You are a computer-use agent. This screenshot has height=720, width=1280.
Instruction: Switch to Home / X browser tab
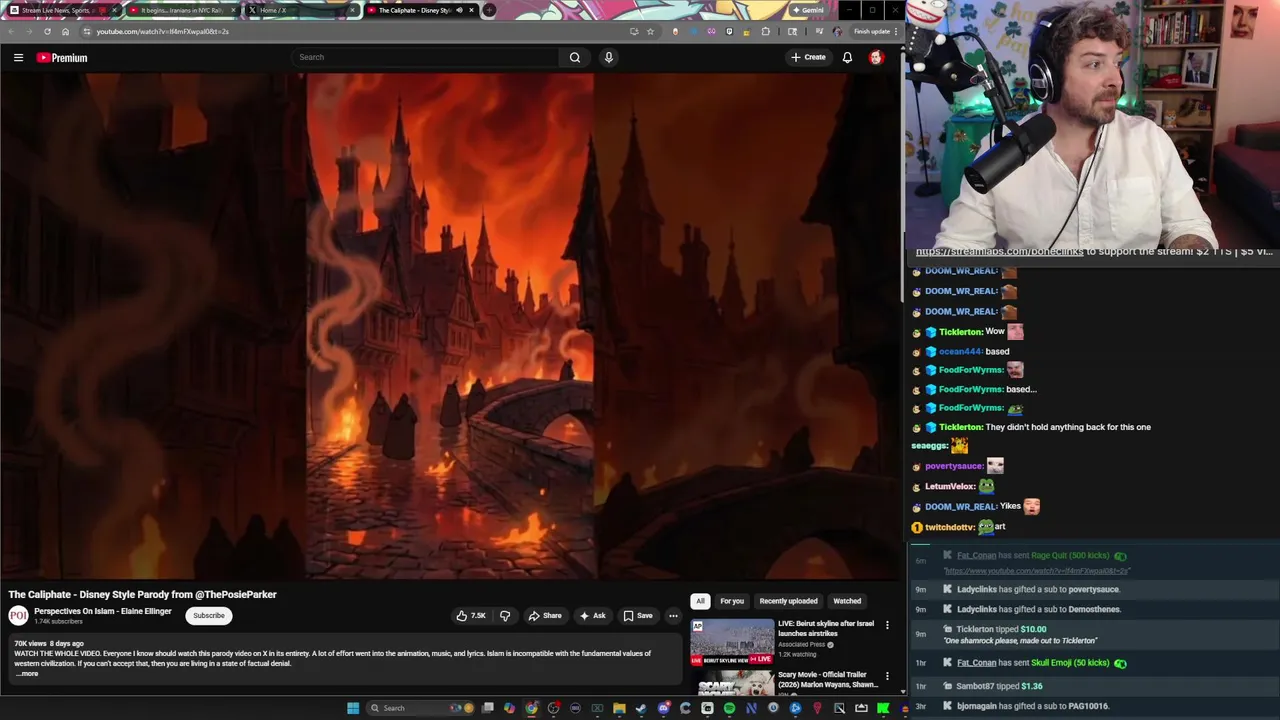[300, 10]
